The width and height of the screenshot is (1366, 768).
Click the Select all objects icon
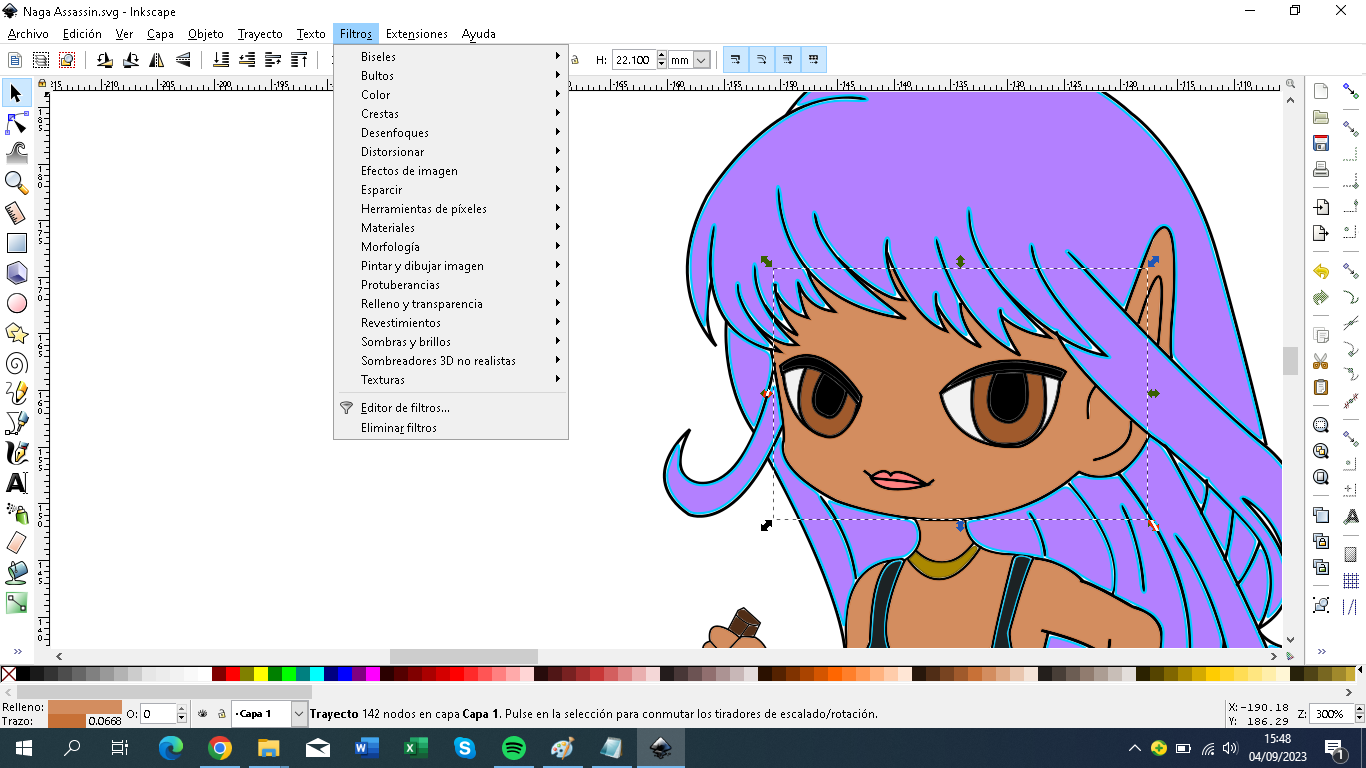[15, 60]
